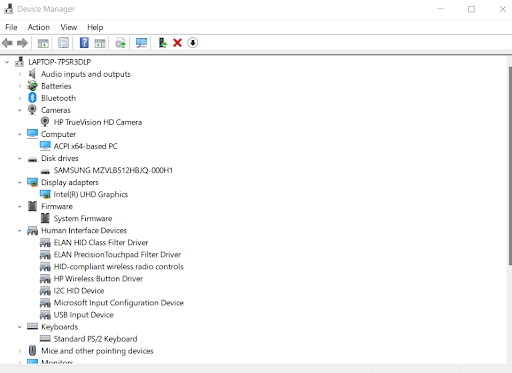
Task: Expand the Batteries node
Action: 20,86
